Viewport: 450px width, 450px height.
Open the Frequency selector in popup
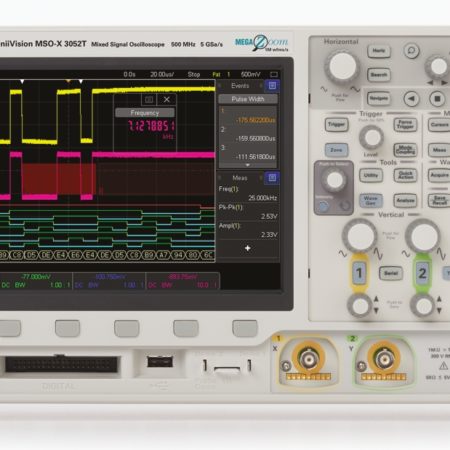[x=145, y=113]
